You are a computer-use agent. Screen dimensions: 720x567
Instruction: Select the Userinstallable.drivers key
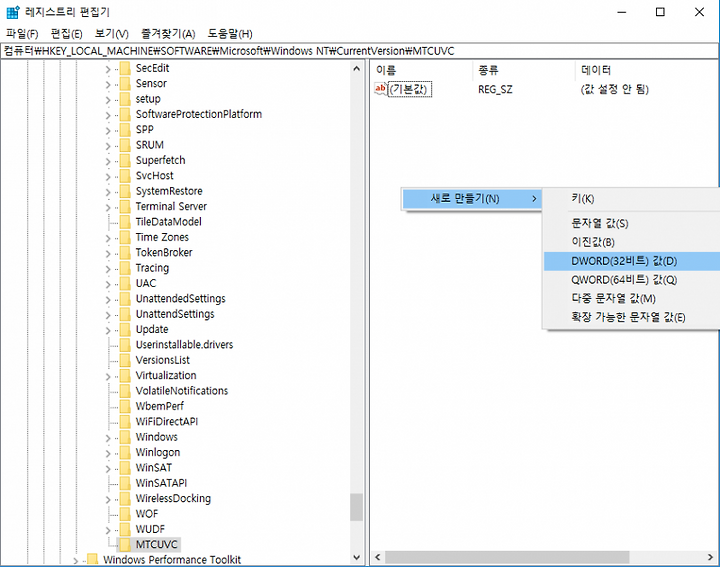(184, 345)
